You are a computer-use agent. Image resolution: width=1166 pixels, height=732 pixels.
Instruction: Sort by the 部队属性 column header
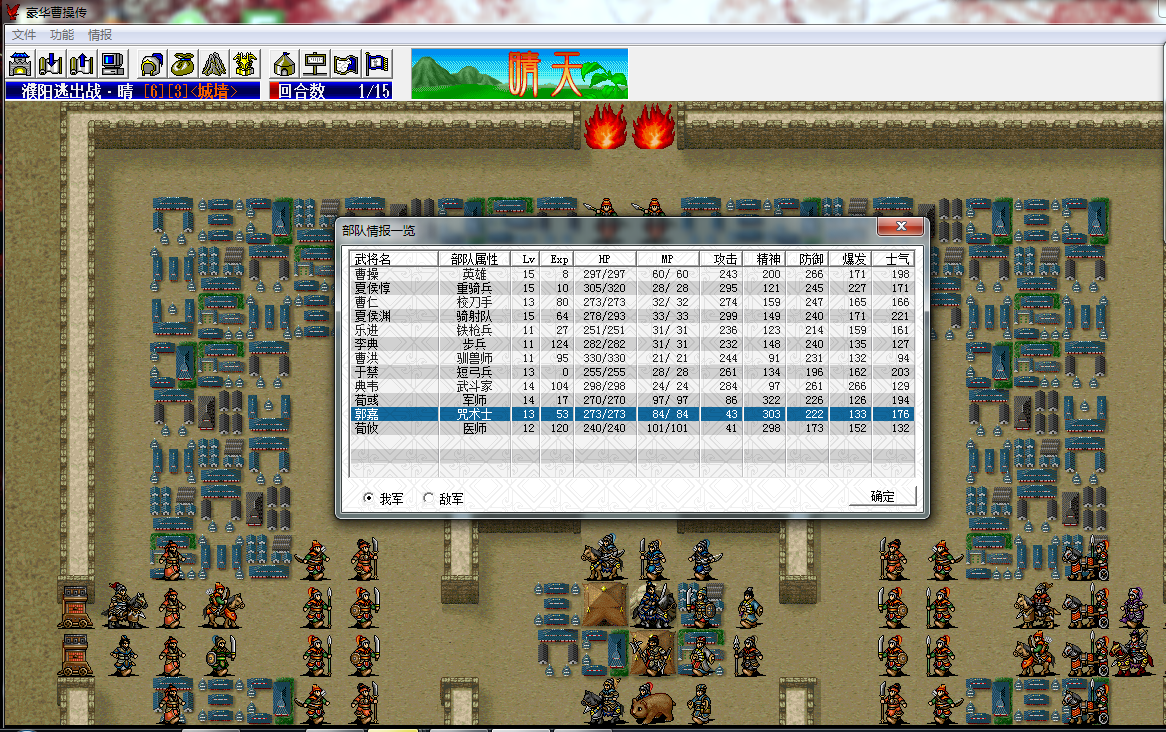pyautogui.click(x=474, y=259)
